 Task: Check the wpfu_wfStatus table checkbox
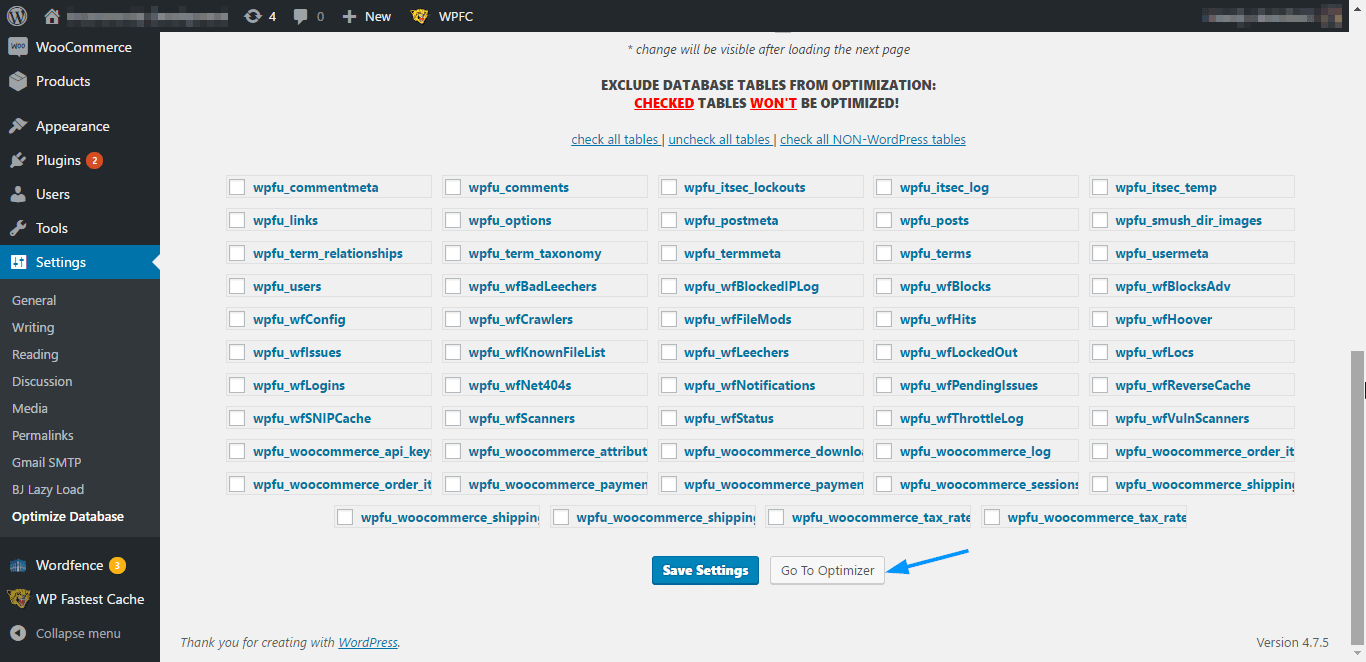click(x=669, y=418)
